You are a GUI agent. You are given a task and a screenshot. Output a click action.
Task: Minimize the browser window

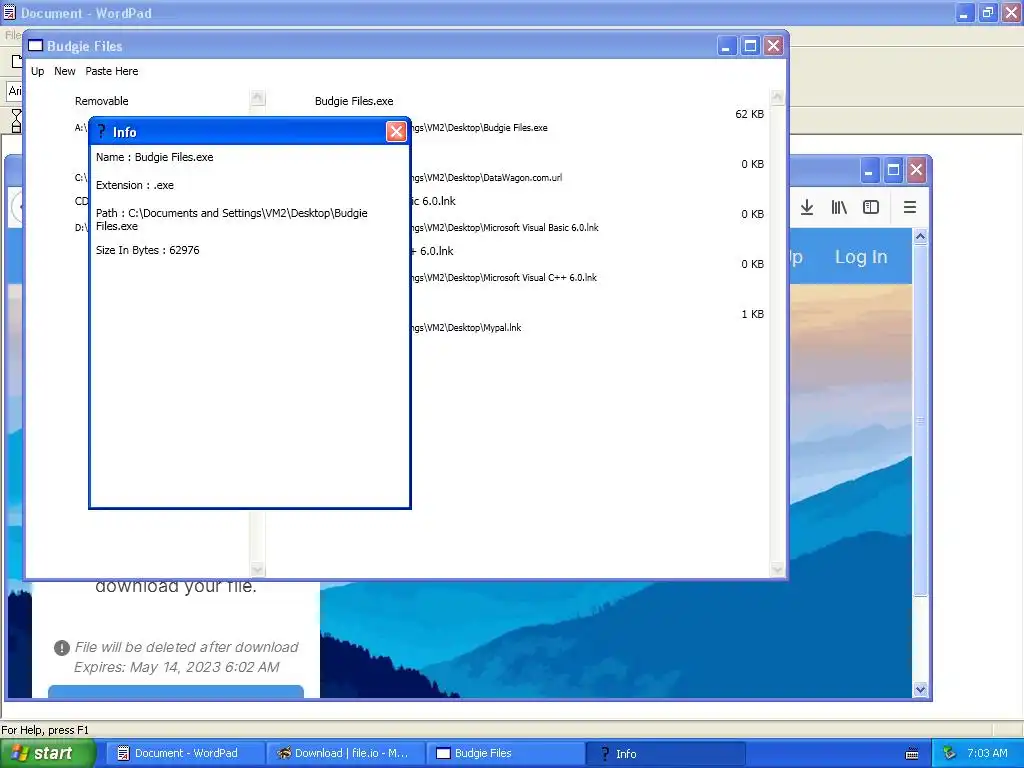pos(869,171)
